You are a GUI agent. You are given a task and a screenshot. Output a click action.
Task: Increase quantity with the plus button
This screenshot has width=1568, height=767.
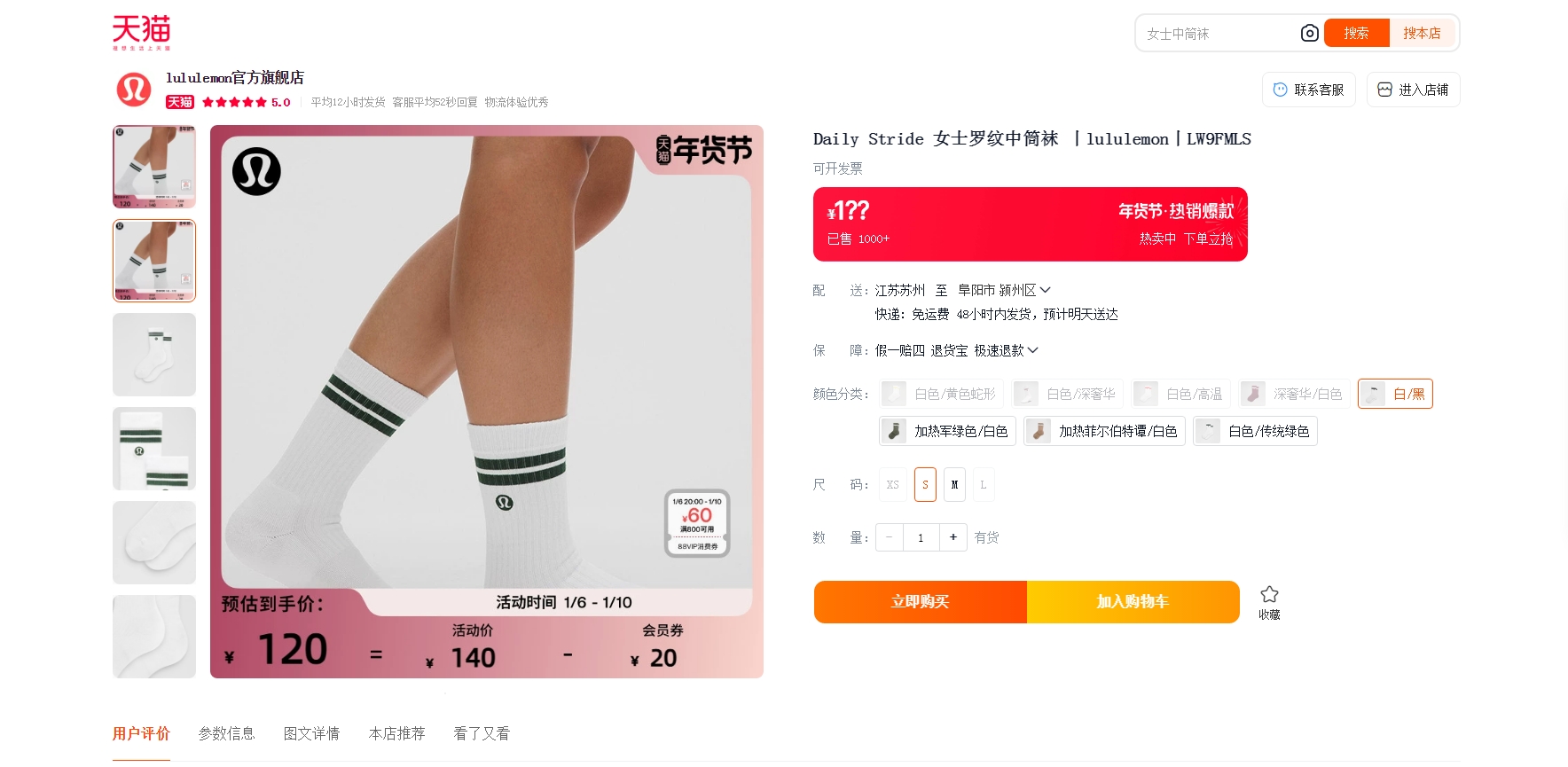click(953, 537)
